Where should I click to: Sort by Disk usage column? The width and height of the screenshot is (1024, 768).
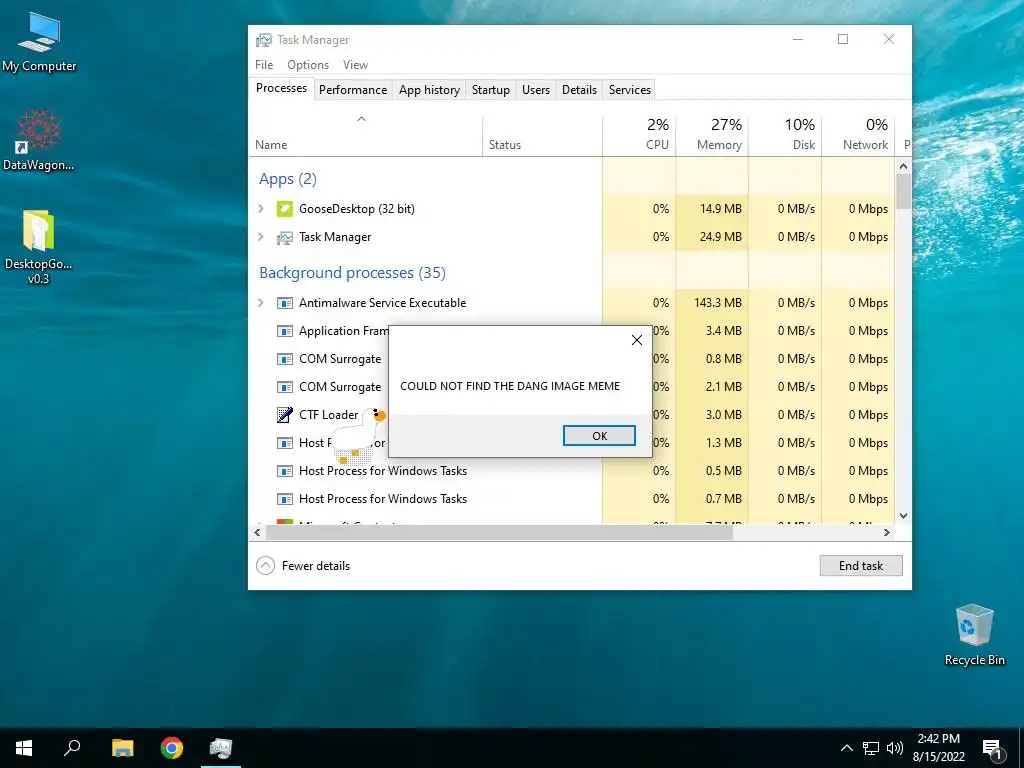tap(785, 136)
